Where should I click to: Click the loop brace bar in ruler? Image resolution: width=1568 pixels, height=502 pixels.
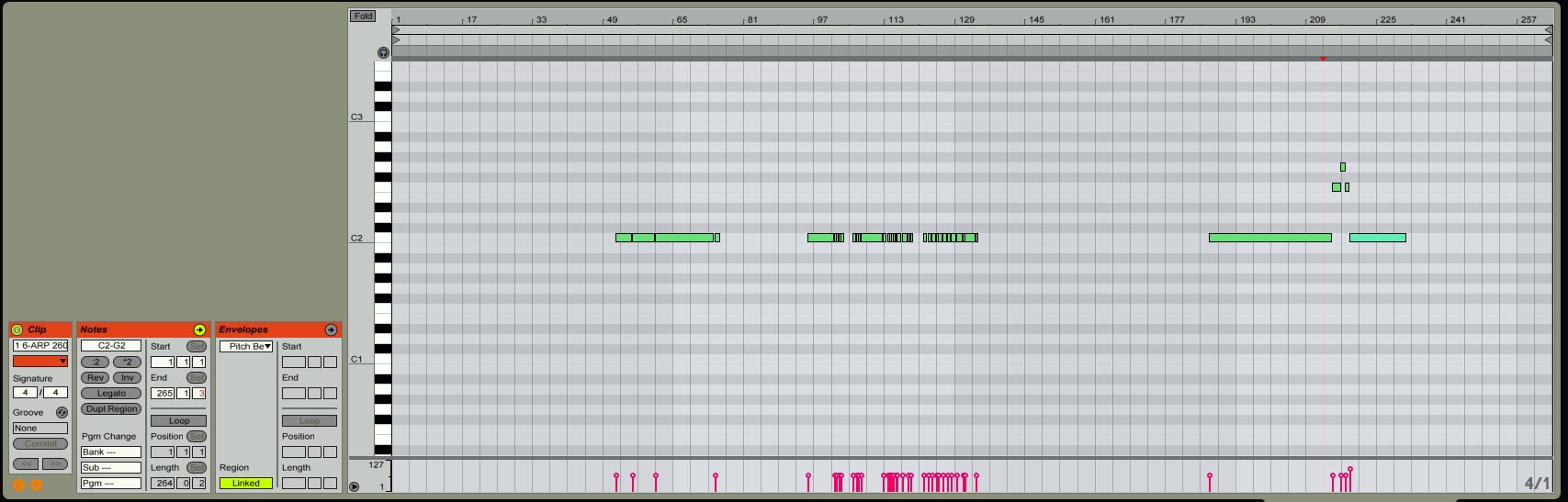pos(972,30)
